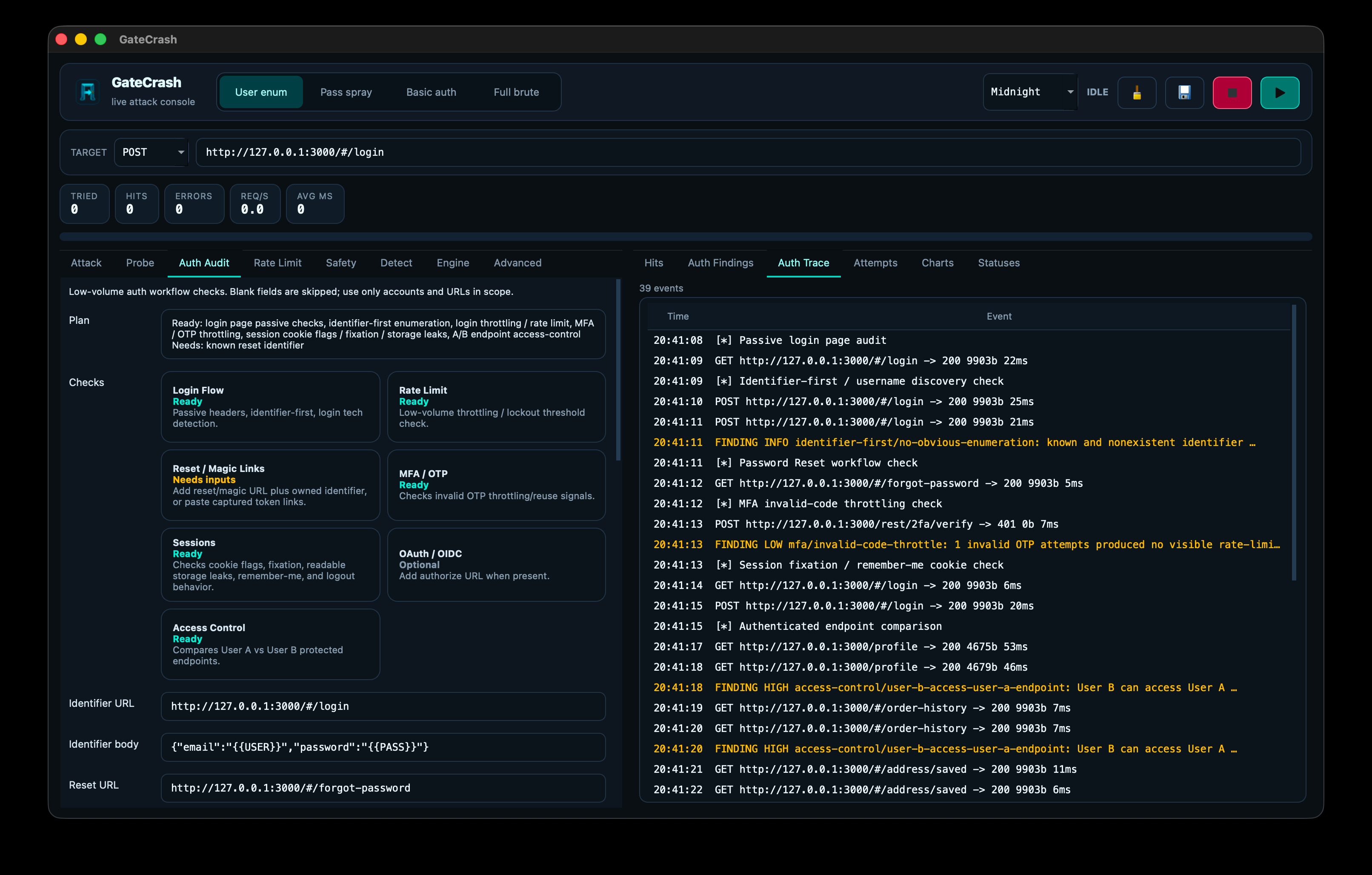This screenshot has width=1372, height=875.
Task: Select the Access Control check card
Action: click(x=270, y=644)
